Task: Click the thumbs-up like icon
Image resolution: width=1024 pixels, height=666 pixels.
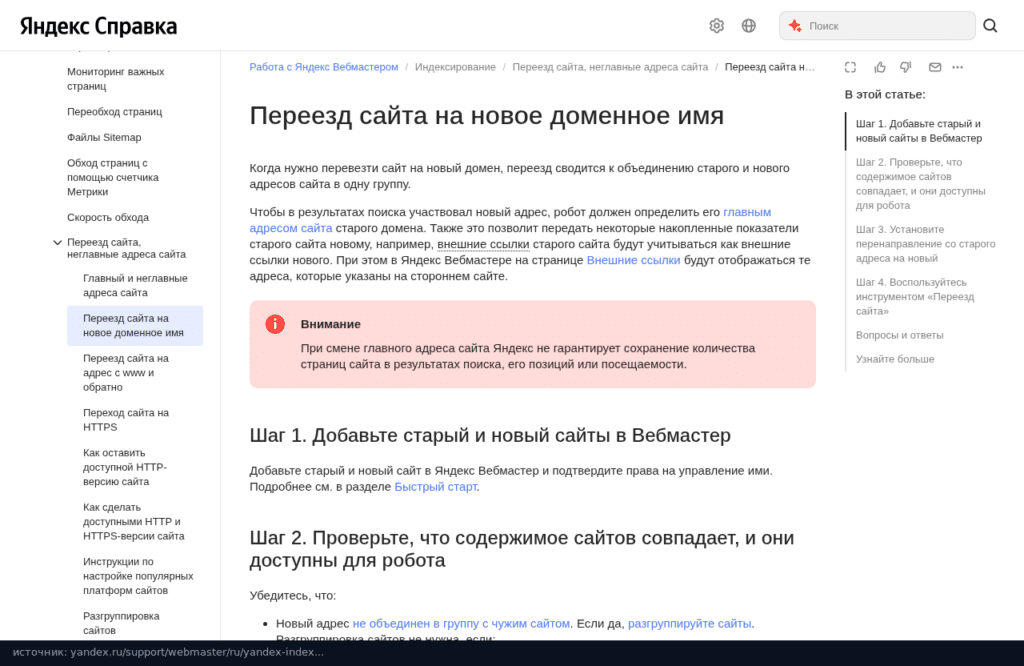Action: click(880, 67)
